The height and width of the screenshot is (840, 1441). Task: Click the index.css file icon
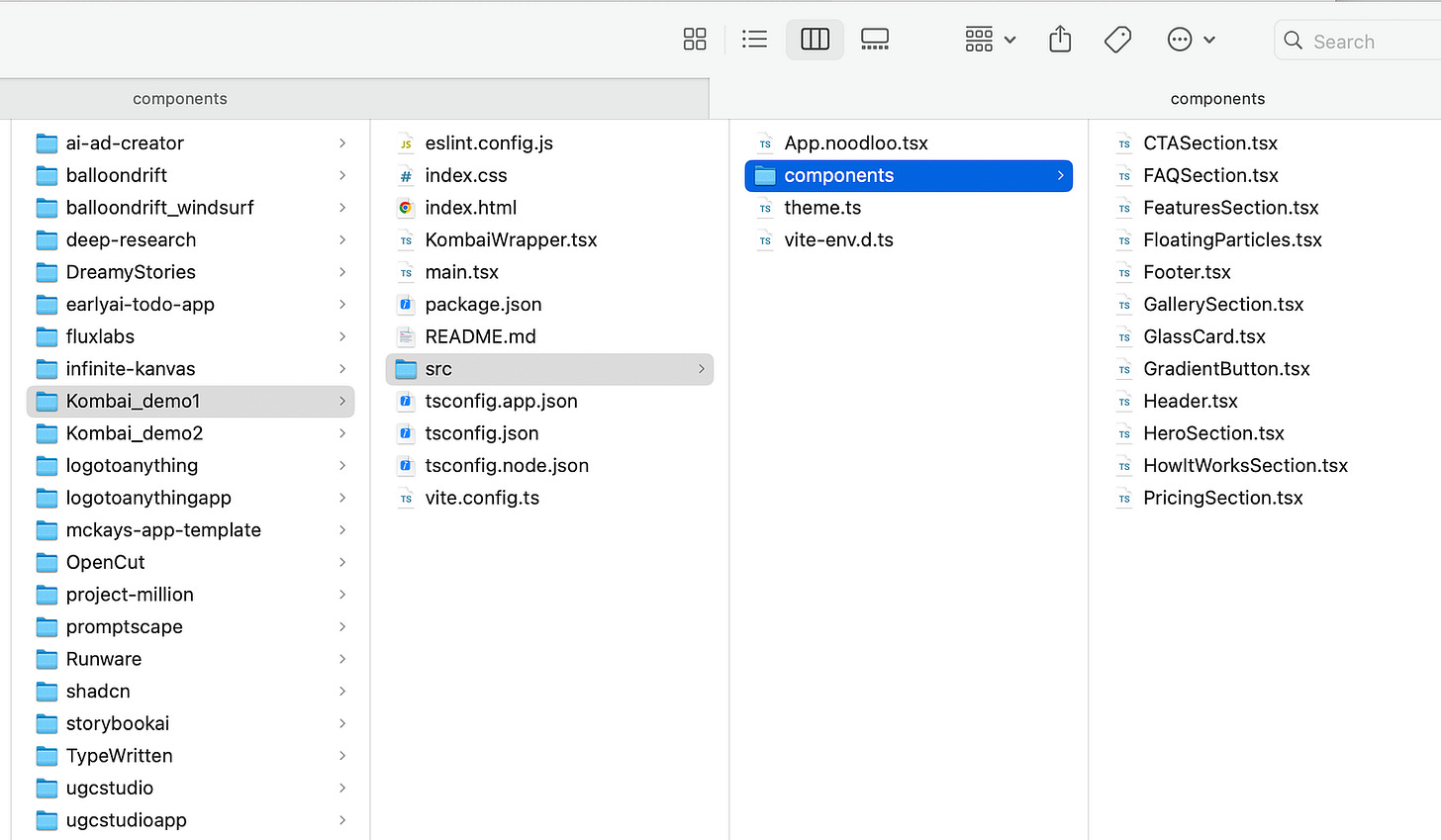[405, 176]
